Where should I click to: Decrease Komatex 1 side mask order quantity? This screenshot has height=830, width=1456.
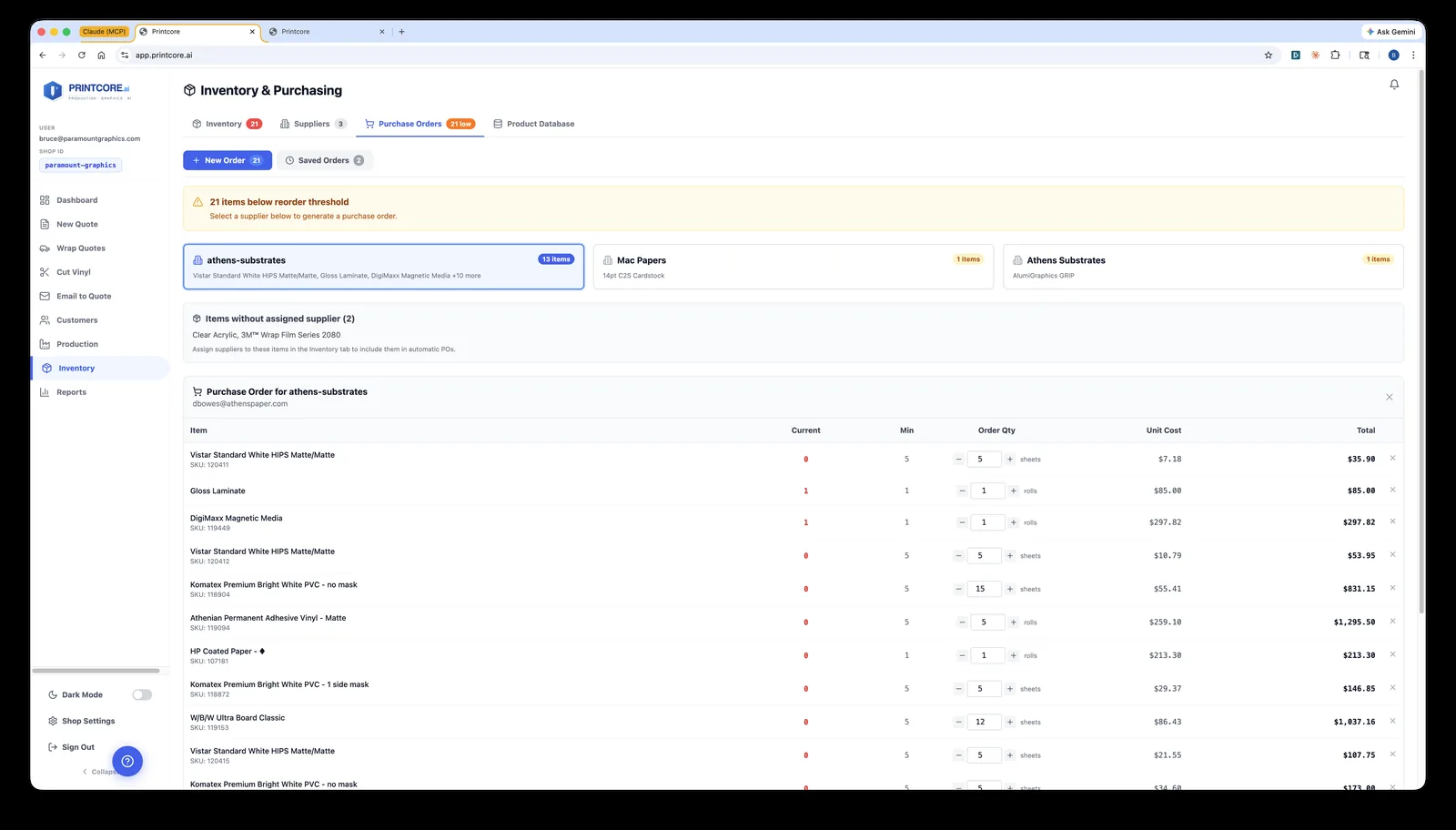(958, 689)
